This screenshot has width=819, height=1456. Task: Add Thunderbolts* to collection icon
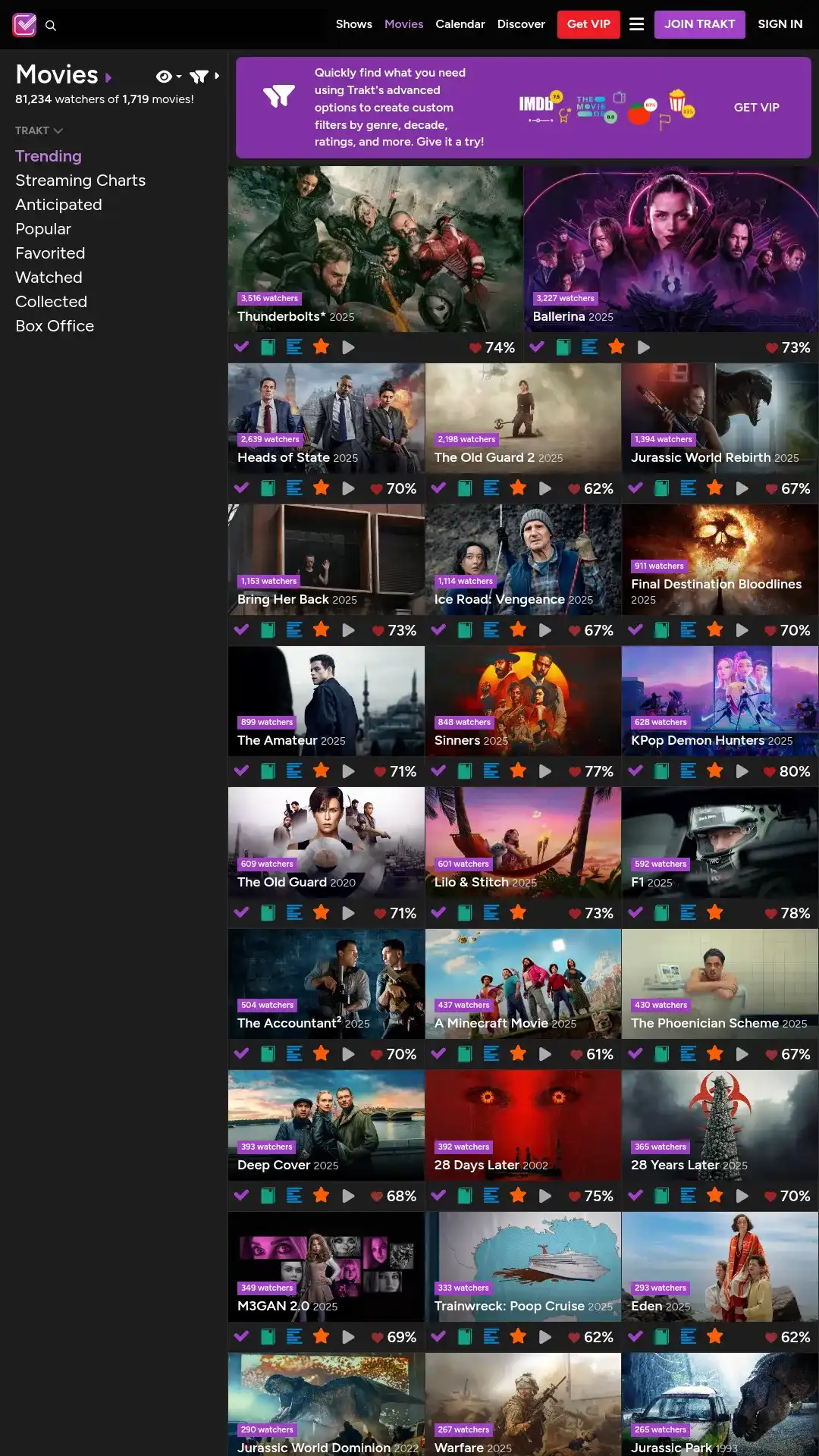268,347
